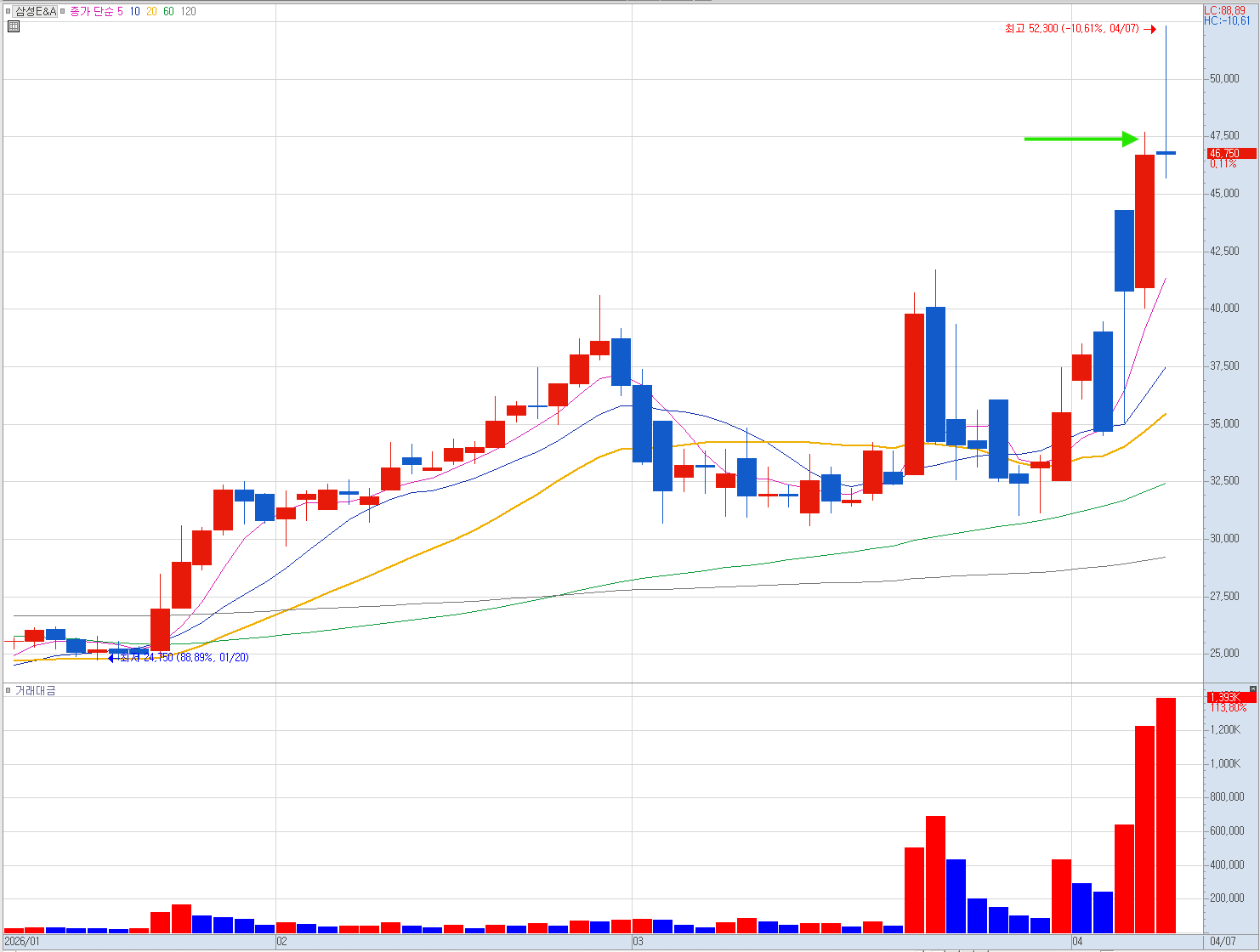Select the gray 120-day average label
Image resolution: width=1260 pixels, height=952 pixels.
[x=188, y=11]
